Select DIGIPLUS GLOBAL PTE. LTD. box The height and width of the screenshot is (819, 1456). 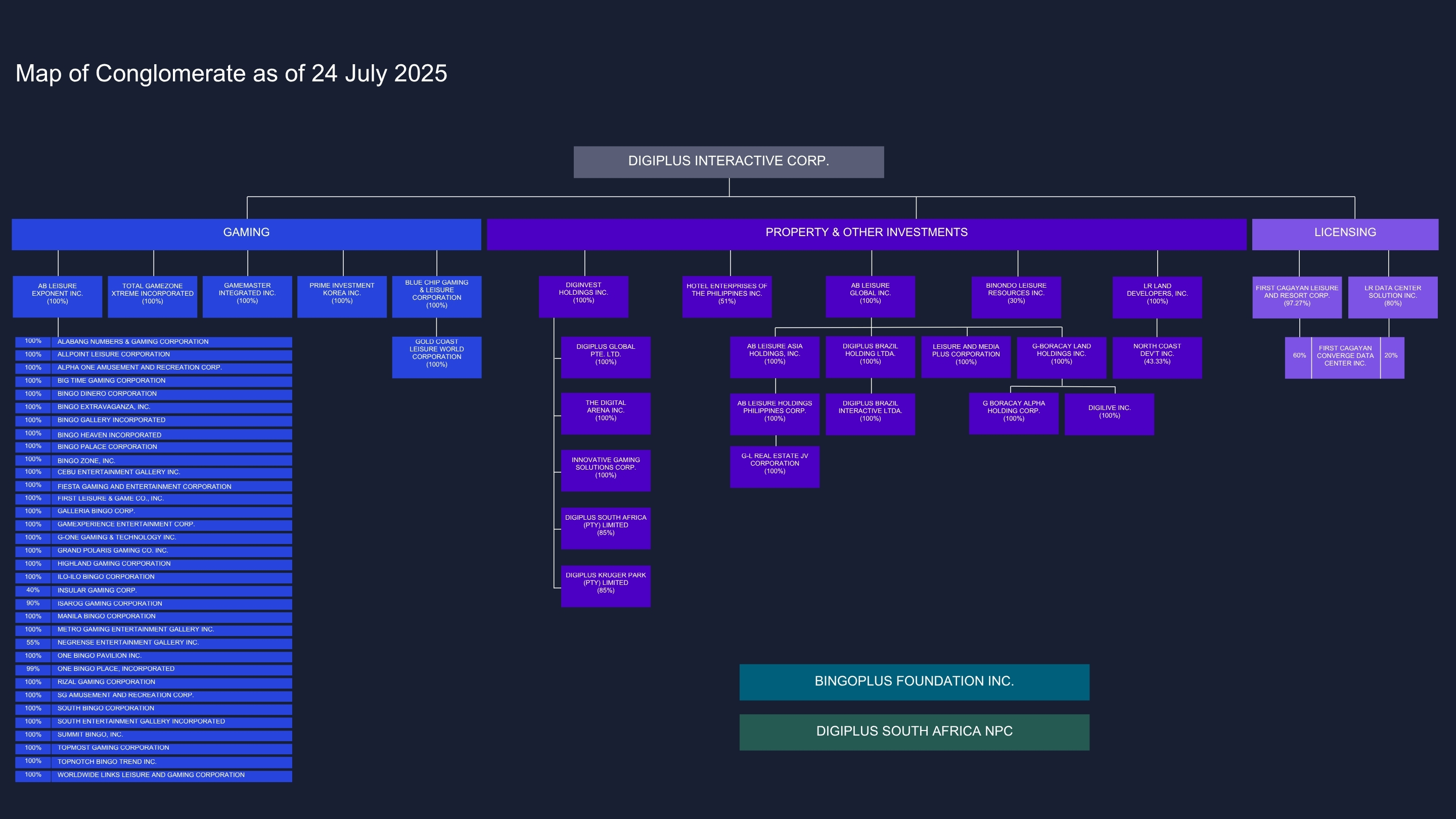click(606, 357)
